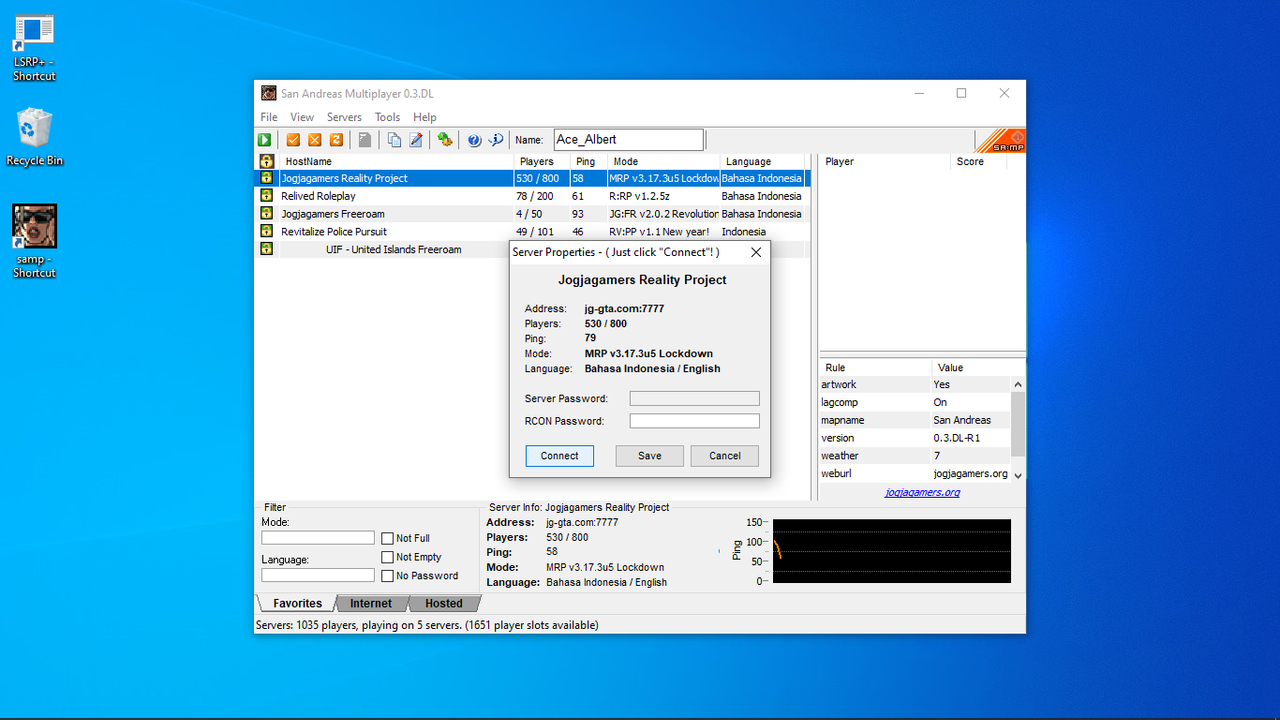Click the rules list scroll up arrow
The image size is (1280, 720).
click(x=1018, y=384)
